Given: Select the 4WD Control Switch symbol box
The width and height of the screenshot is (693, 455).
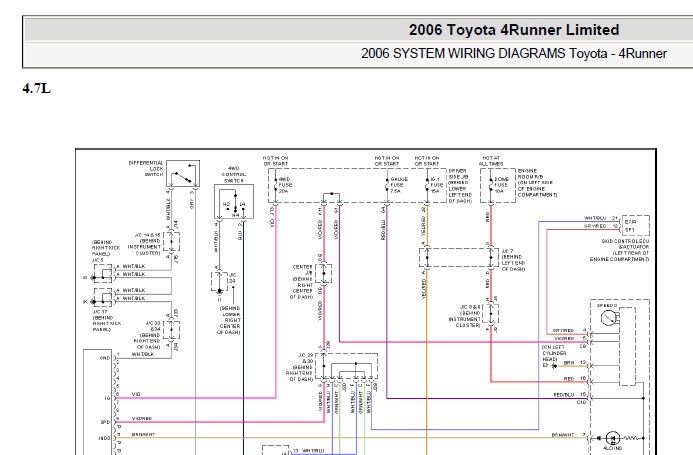Looking at the screenshot, I should [x=234, y=202].
